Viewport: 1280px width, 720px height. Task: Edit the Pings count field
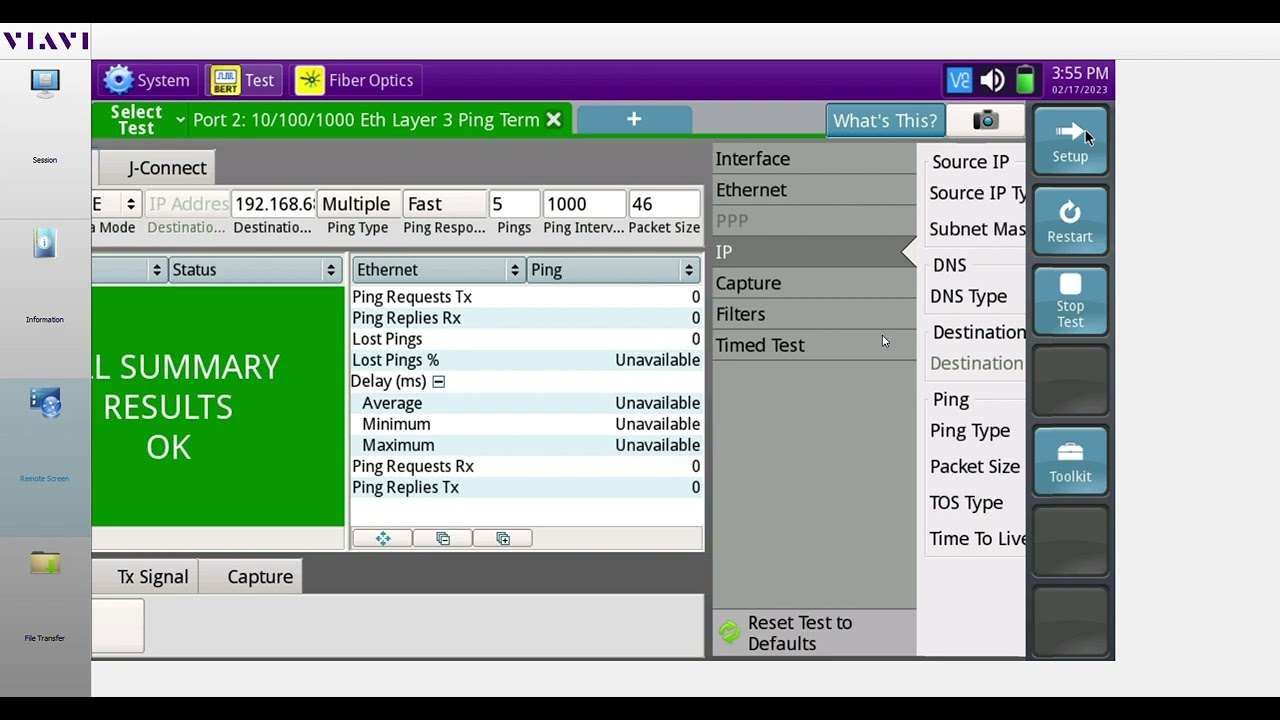pyautogui.click(x=514, y=204)
